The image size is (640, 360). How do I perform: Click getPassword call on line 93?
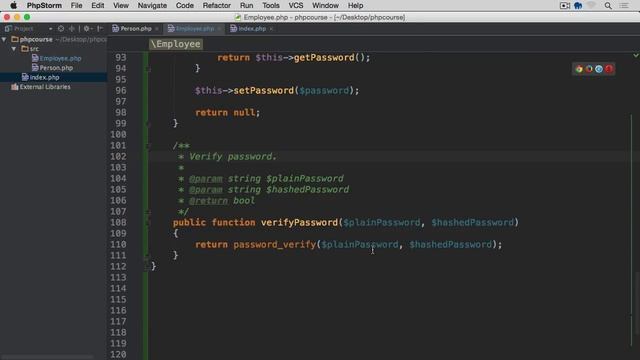pyautogui.click(x=324, y=58)
